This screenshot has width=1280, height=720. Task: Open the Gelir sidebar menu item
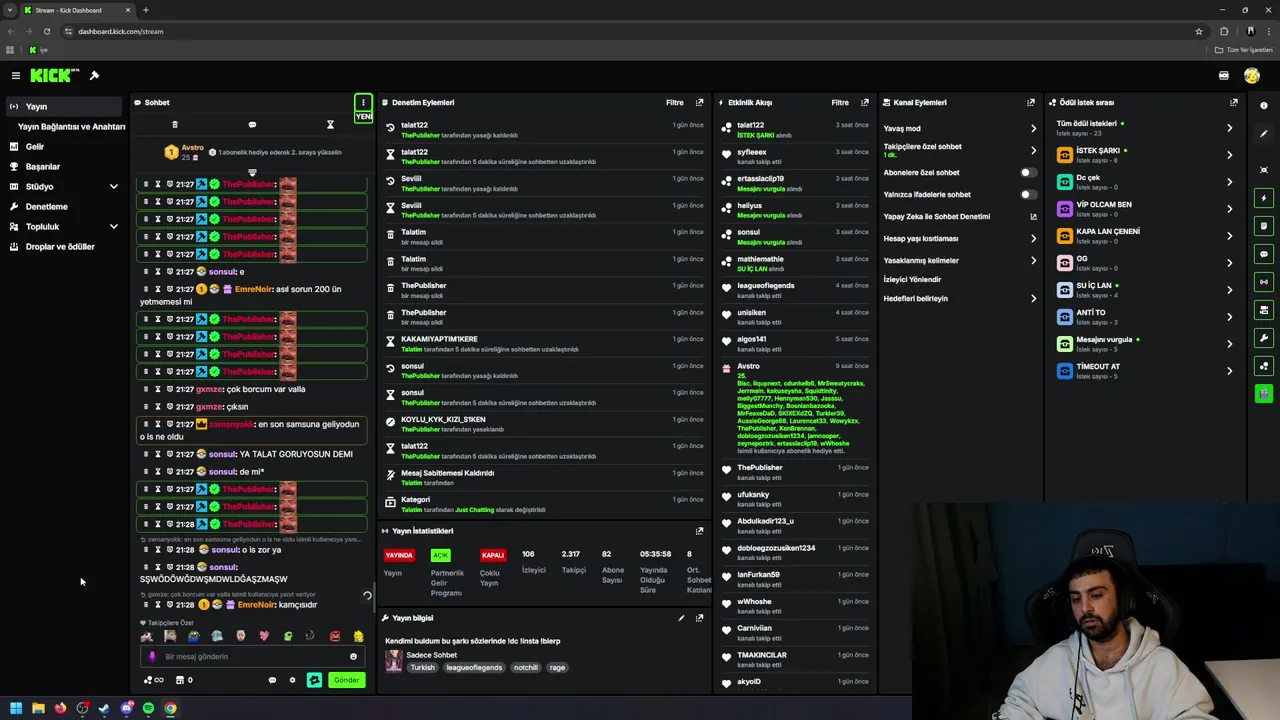coord(65,146)
